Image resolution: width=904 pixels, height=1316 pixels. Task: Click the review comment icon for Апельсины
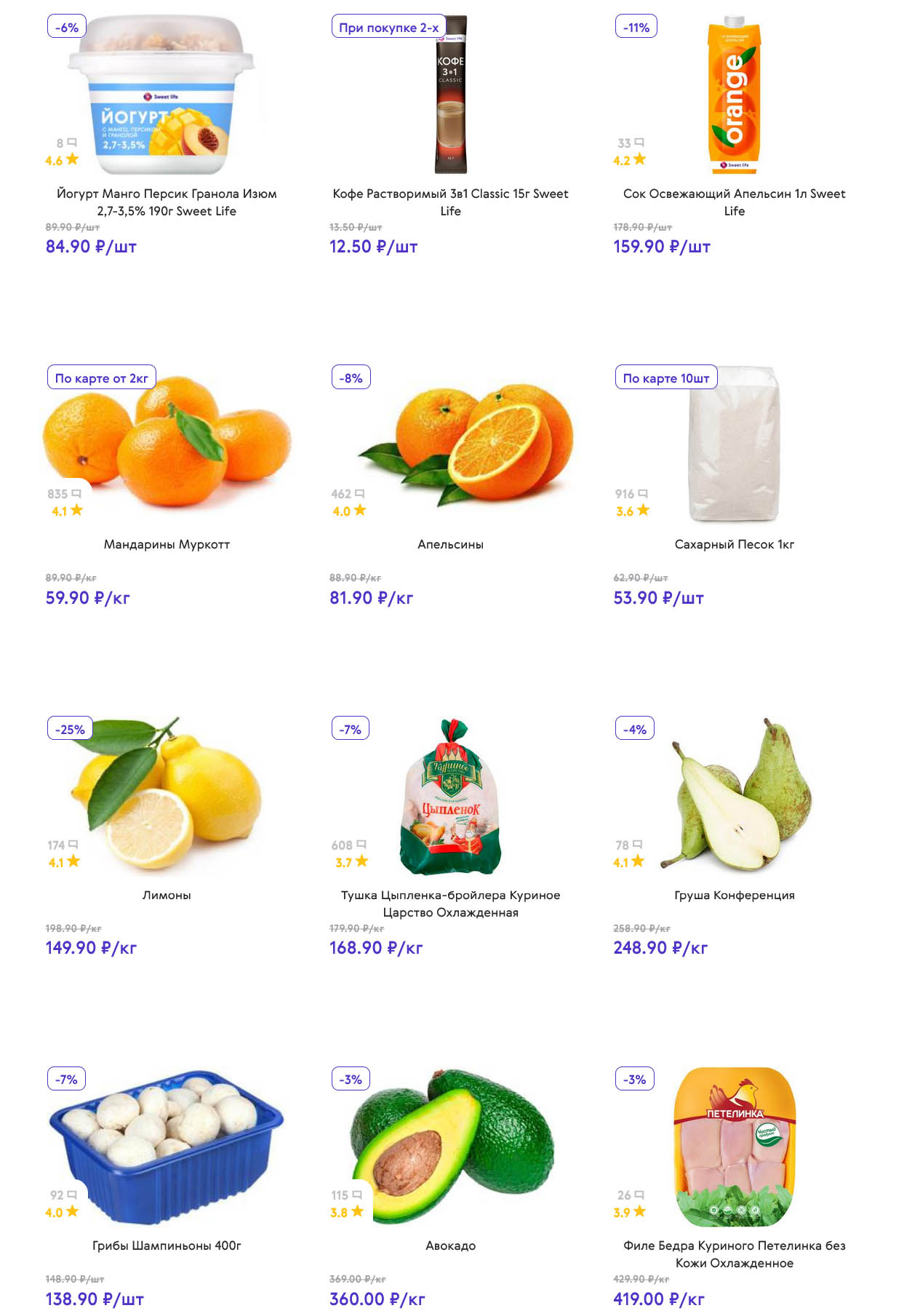pyautogui.click(x=359, y=494)
